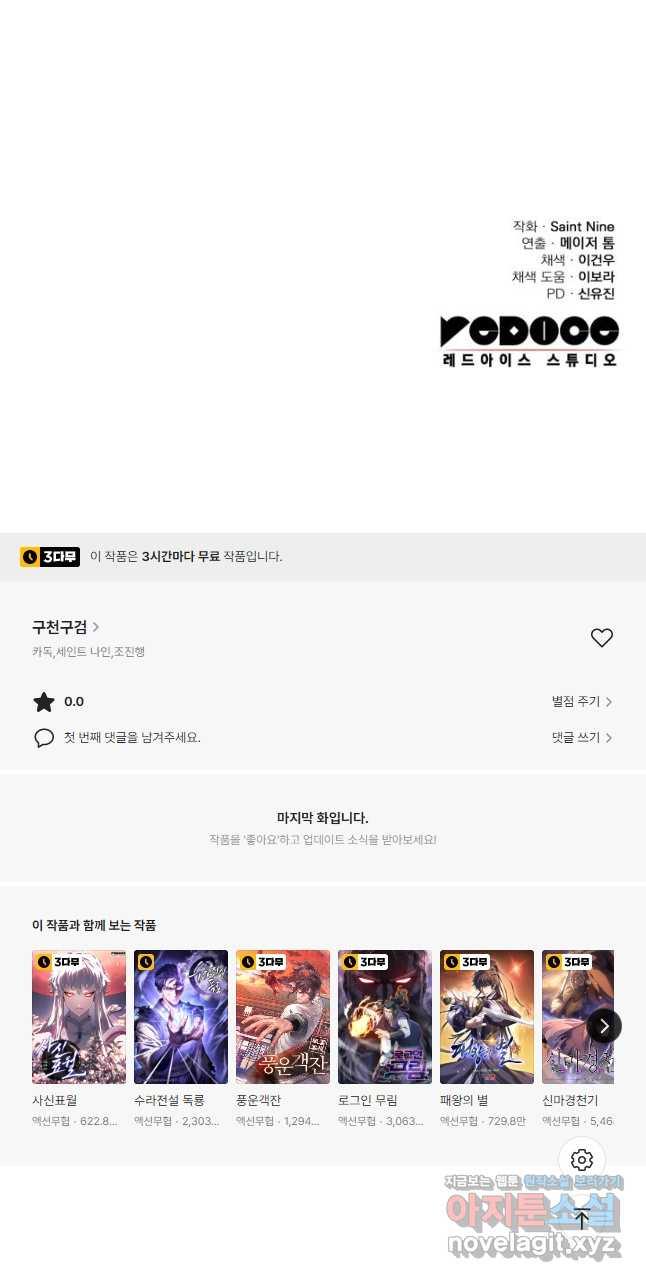Click the star rating icon
This screenshot has width=646, height=1282.
click(x=44, y=702)
